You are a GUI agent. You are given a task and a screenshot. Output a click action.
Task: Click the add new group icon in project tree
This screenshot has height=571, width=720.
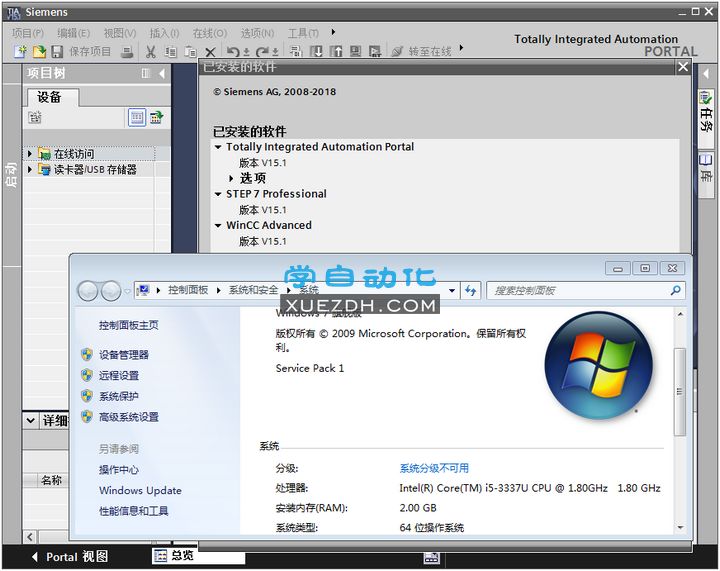click(35, 118)
